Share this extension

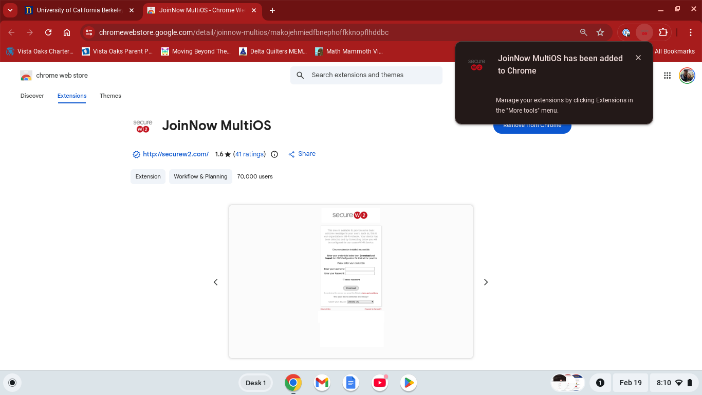[x=302, y=154]
